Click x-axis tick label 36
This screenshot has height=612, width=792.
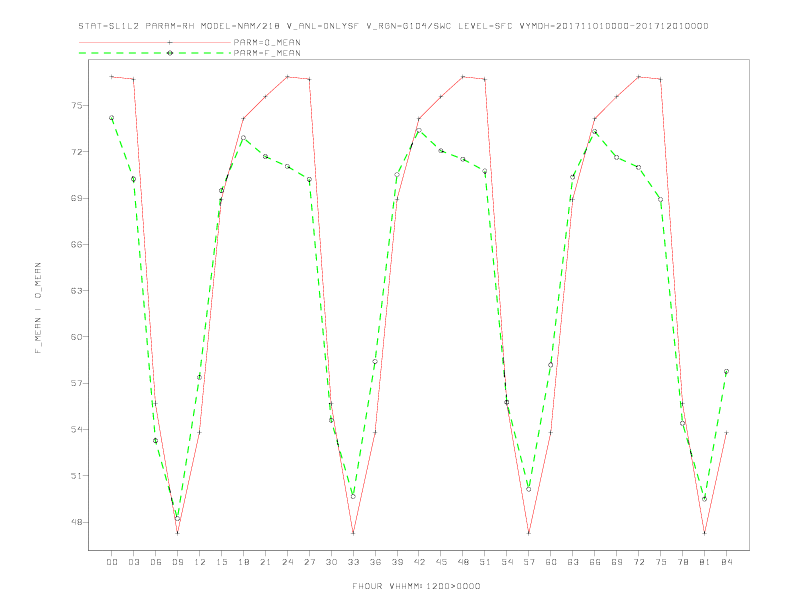375,562
